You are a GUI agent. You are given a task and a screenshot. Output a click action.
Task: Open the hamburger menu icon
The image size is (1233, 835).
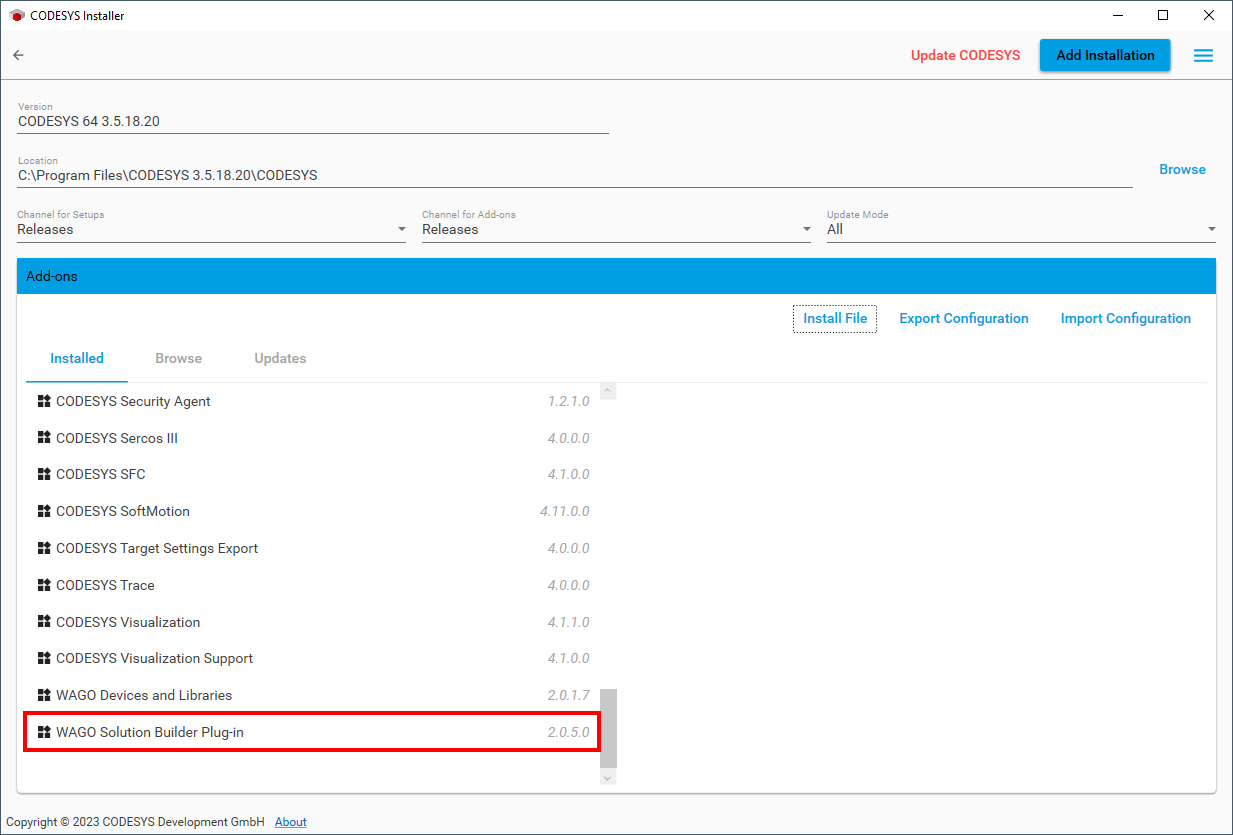[1203, 56]
